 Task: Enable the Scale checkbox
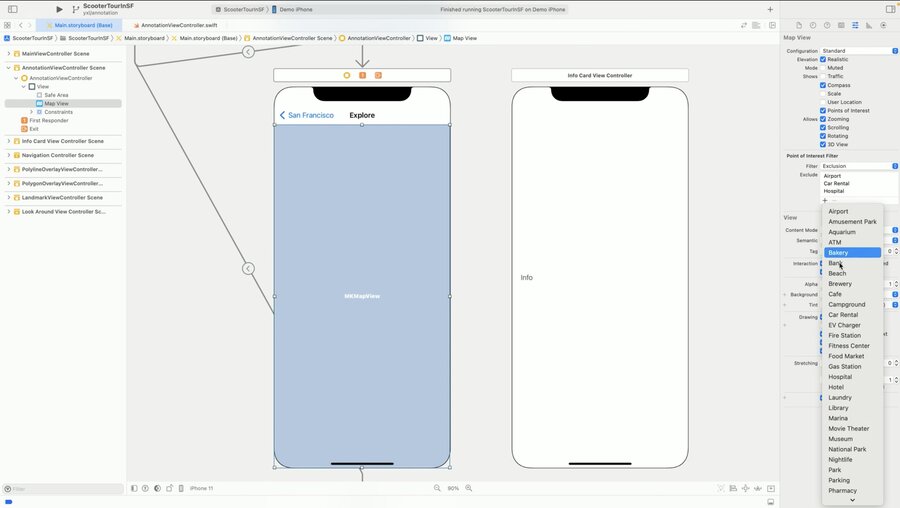click(823, 94)
